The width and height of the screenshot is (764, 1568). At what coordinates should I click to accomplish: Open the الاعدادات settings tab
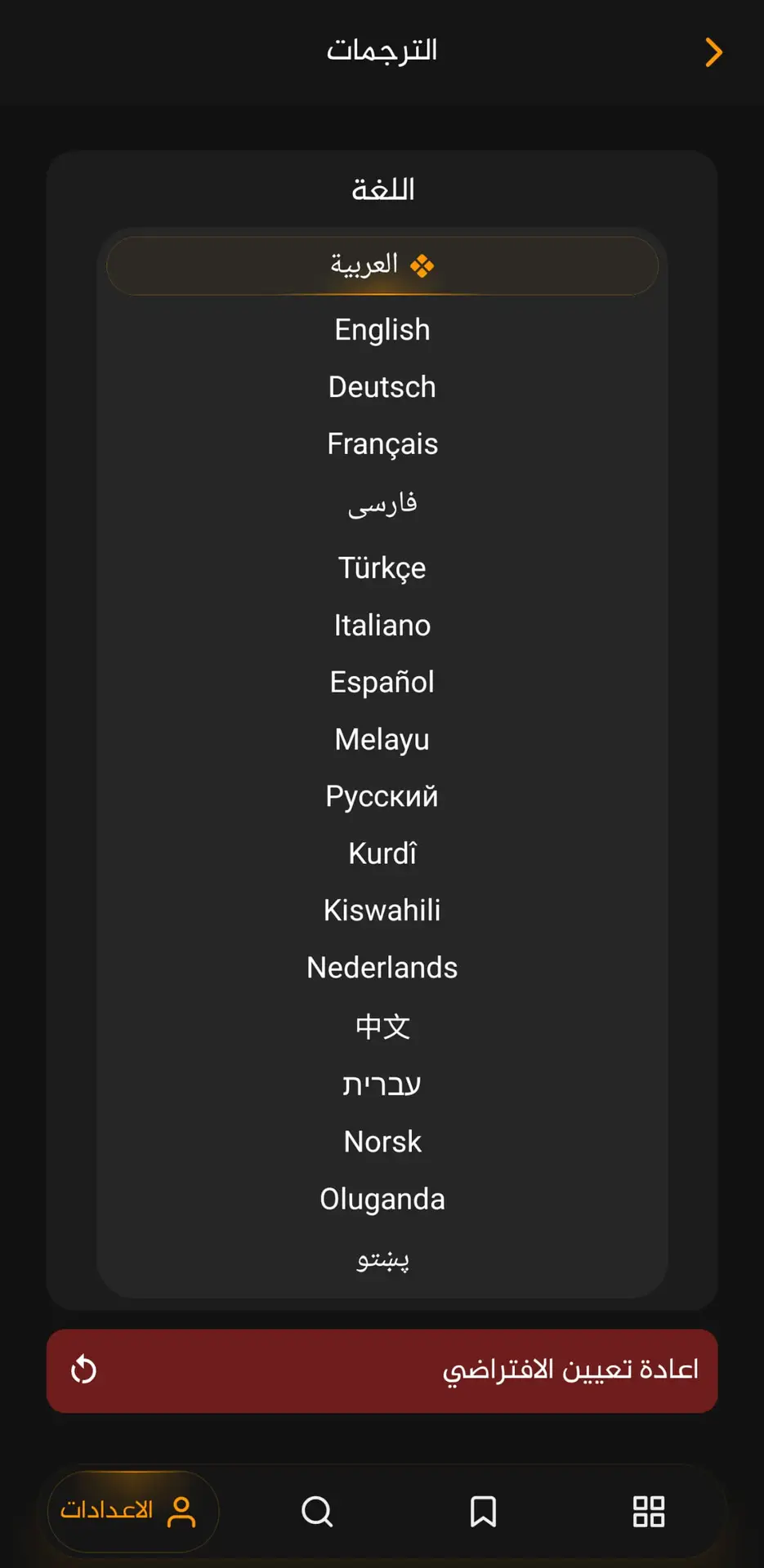point(132,1512)
